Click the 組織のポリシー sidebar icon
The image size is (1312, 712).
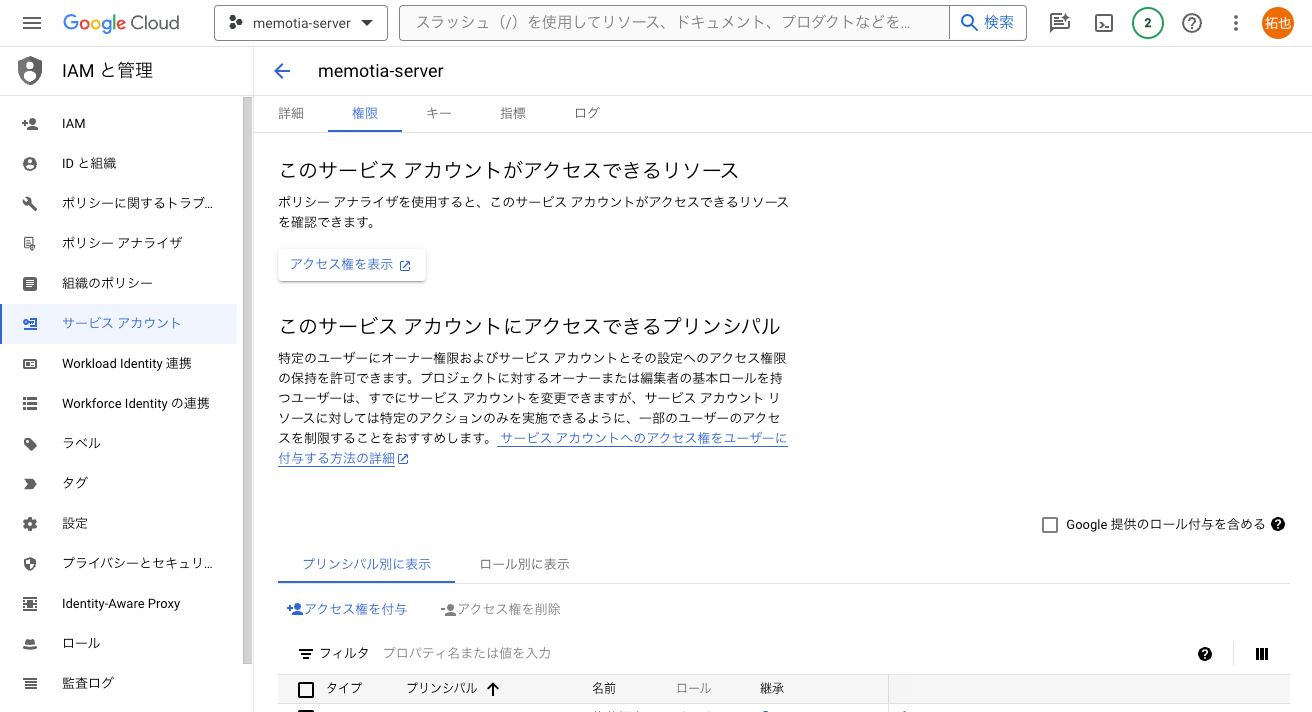coord(30,283)
